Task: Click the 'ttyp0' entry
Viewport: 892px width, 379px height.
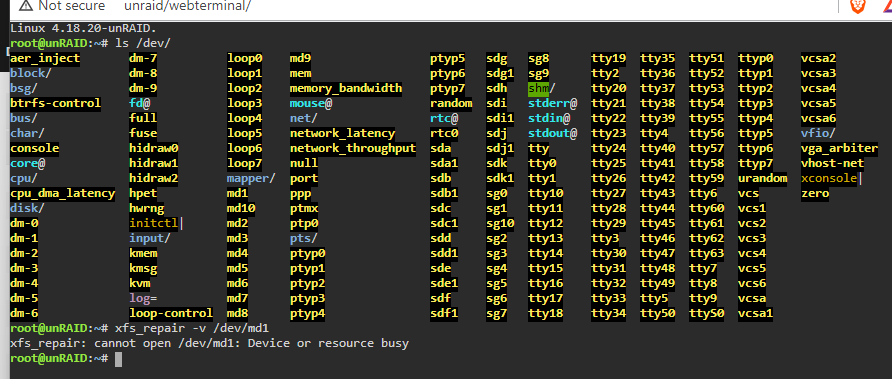Action: [756, 58]
